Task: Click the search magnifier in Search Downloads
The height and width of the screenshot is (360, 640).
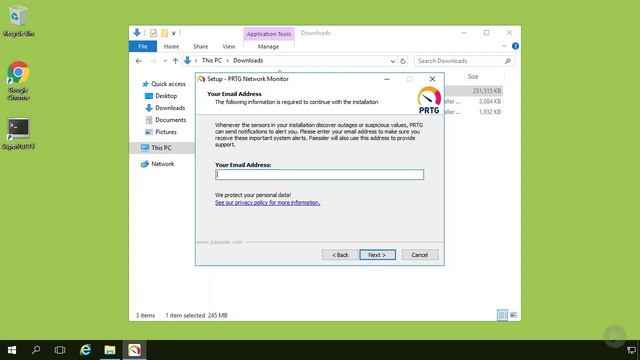Action: click(508, 61)
